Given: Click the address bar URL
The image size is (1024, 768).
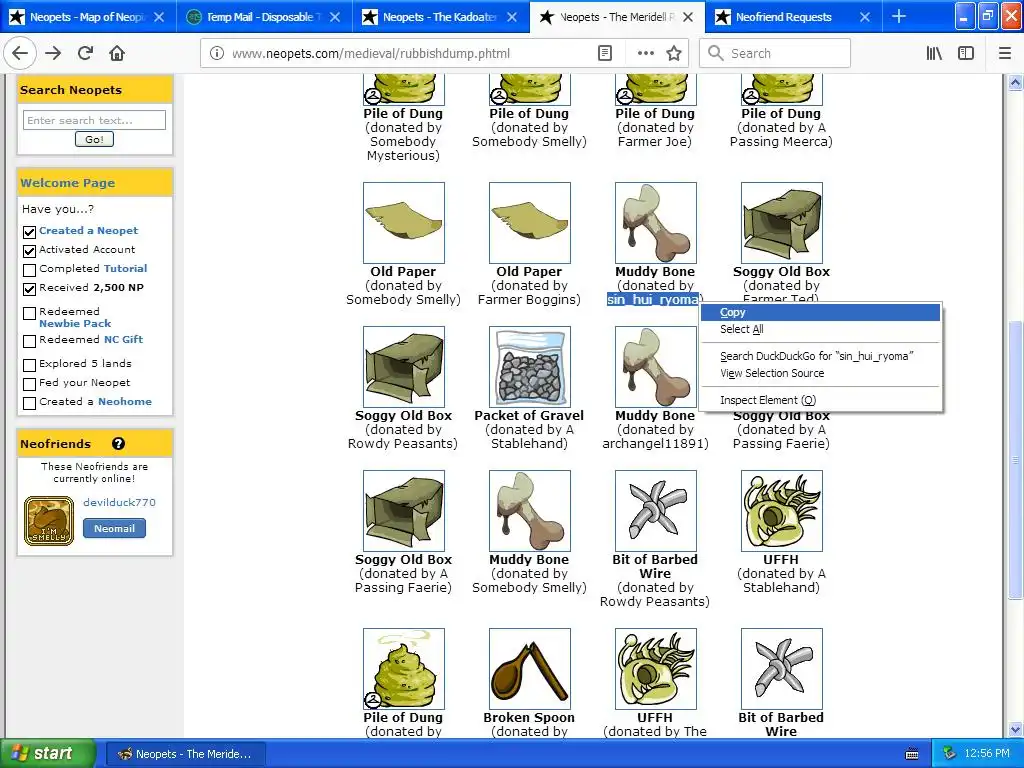Looking at the screenshot, I should click(x=371, y=54).
